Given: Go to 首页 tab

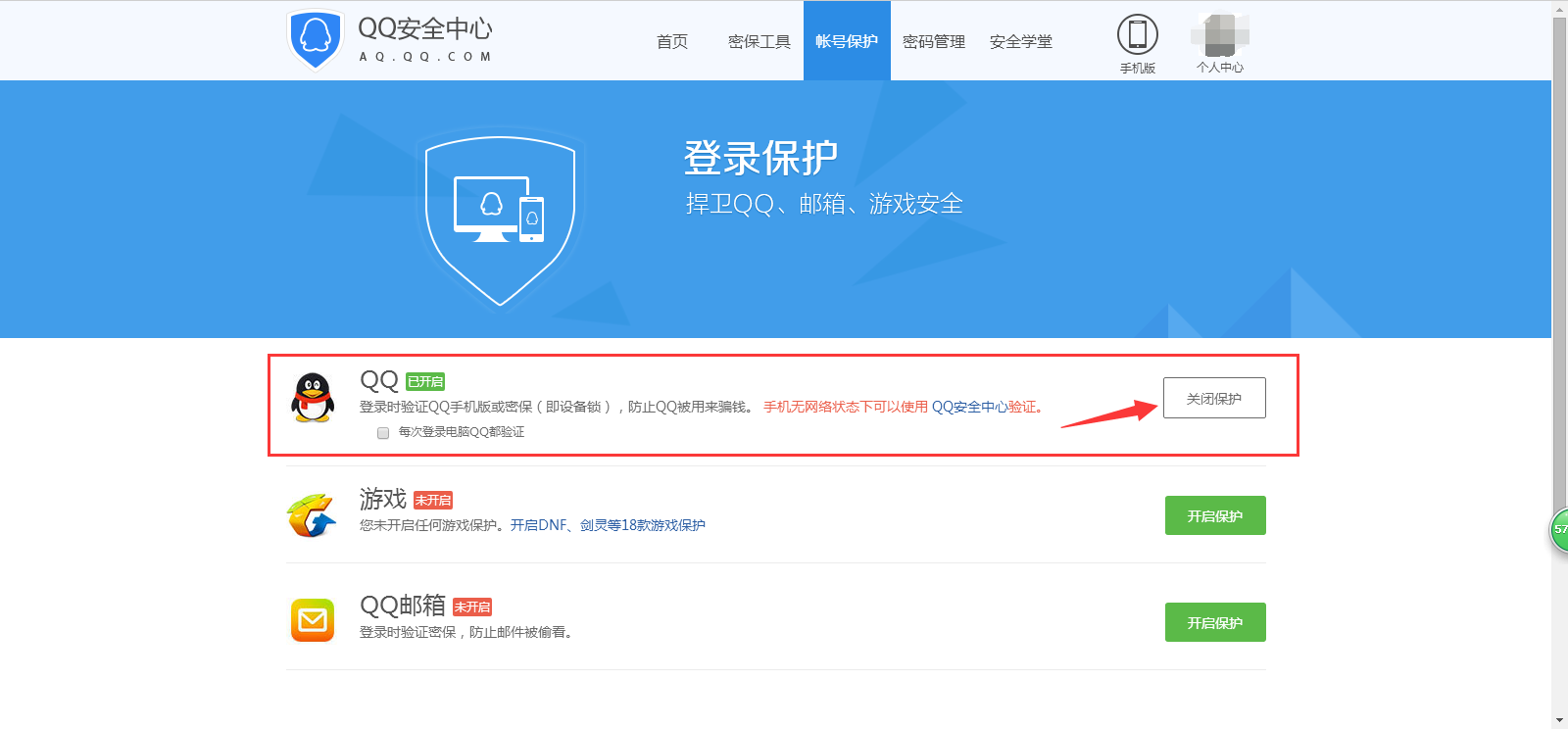Looking at the screenshot, I should tap(672, 41).
